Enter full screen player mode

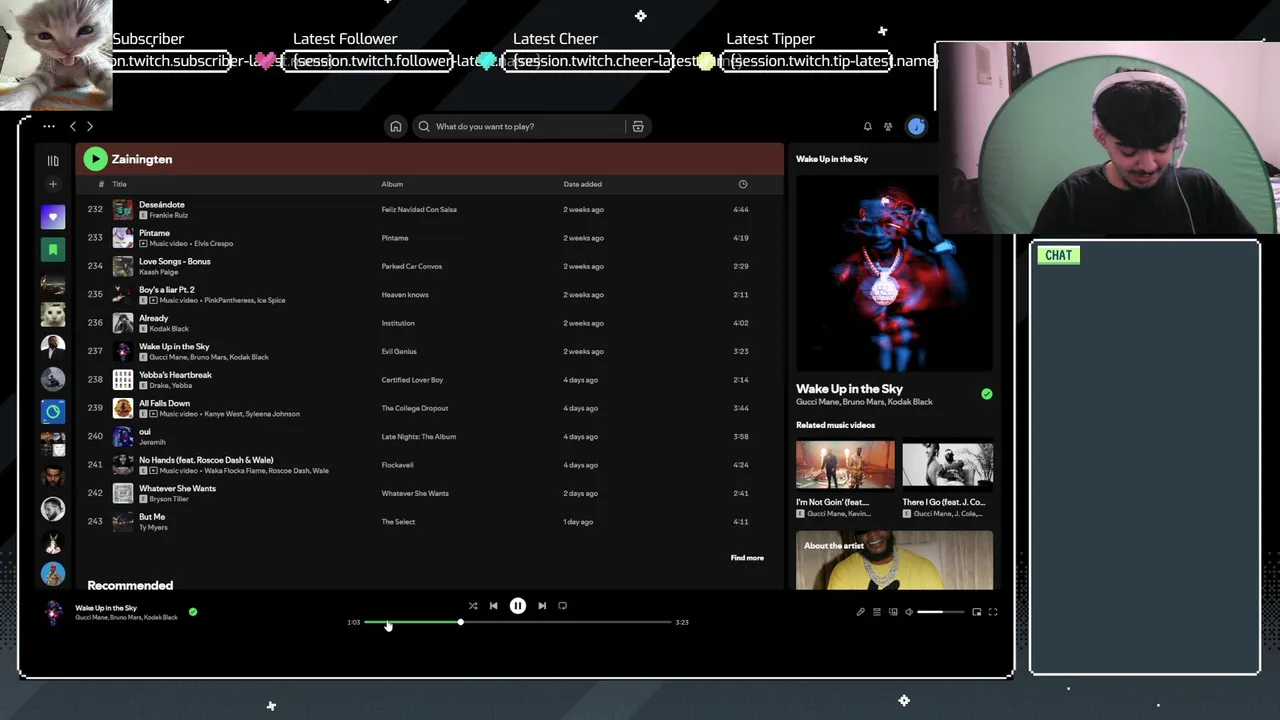point(993,612)
